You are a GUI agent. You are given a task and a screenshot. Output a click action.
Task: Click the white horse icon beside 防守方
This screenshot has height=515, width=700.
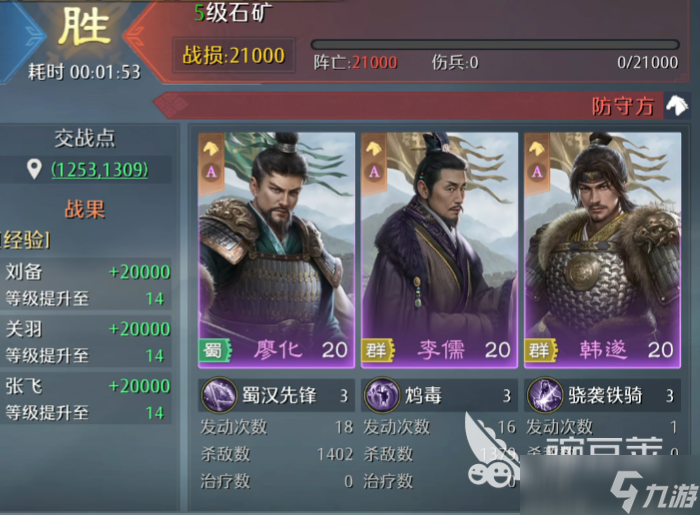coord(677,106)
